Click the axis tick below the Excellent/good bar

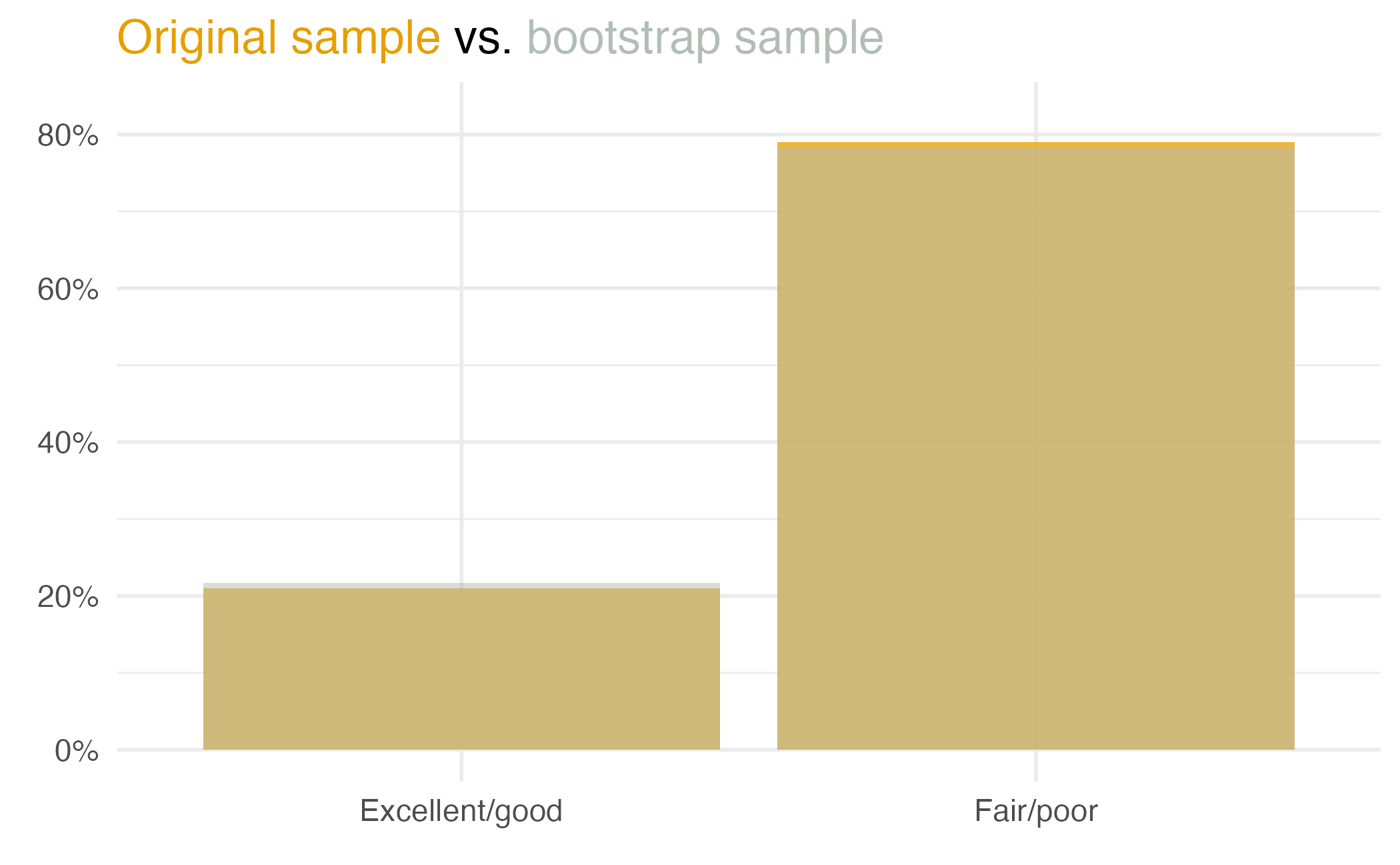click(461, 766)
